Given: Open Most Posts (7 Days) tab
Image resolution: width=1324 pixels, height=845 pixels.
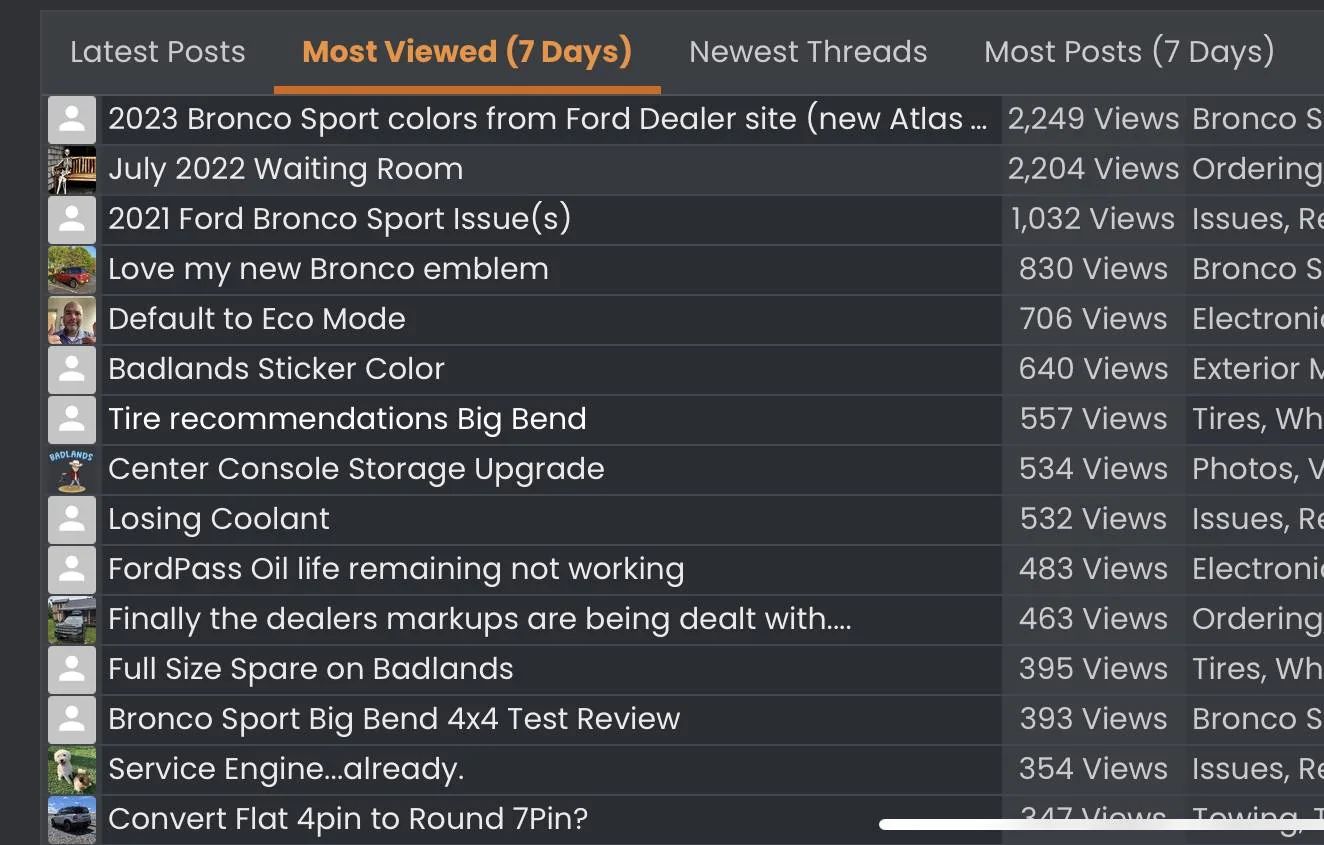Looking at the screenshot, I should click(1129, 52).
